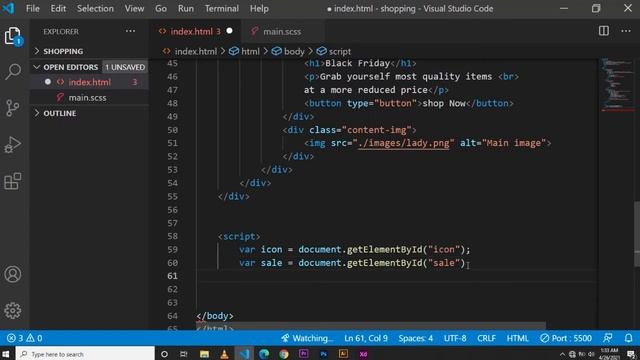
Task: Collapse the OPEN EDITORS section
Action: pos(89,67)
